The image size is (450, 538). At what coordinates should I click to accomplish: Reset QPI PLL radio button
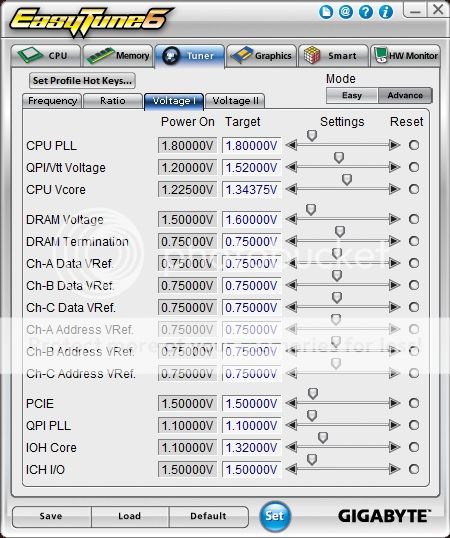pyautogui.click(x=414, y=425)
